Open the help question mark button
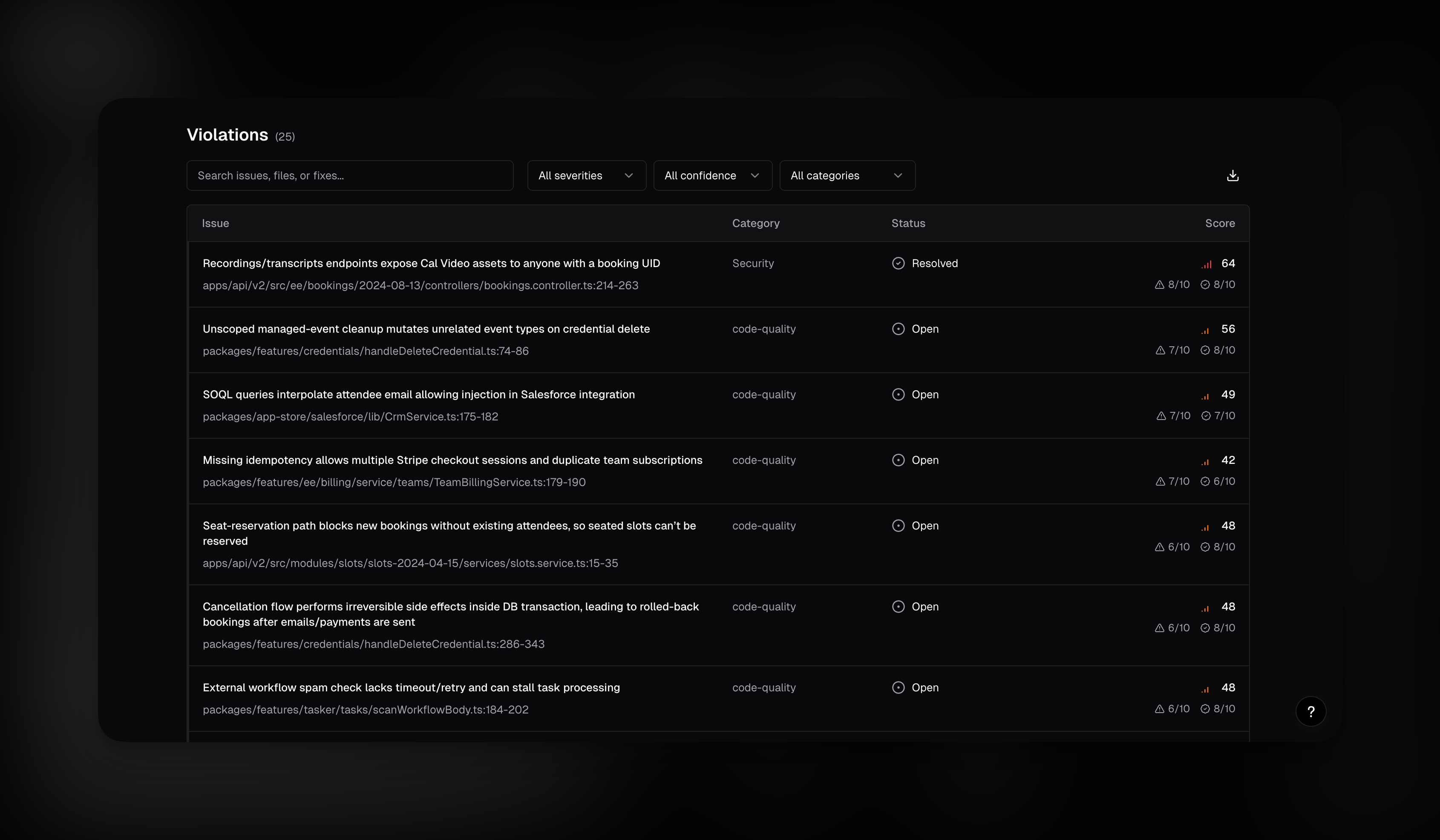Viewport: 1440px width, 840px height. 1310,711
